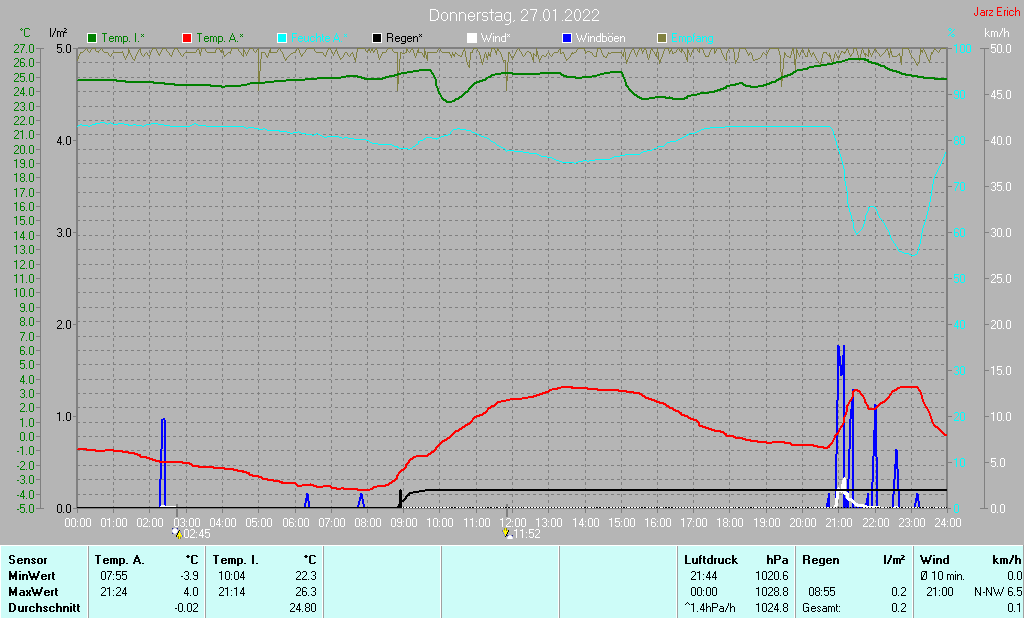Select the 'Temp. I.*' legend label
The height and width of the screenshot is (618, 1024).
click(x=123, y=39)
